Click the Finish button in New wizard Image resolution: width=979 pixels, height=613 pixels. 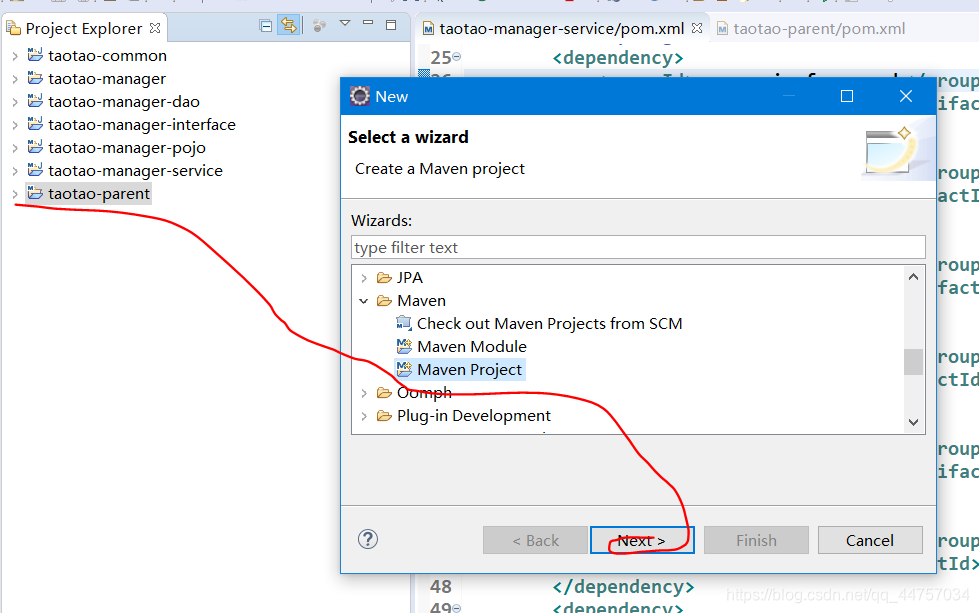tap(756, 540)
